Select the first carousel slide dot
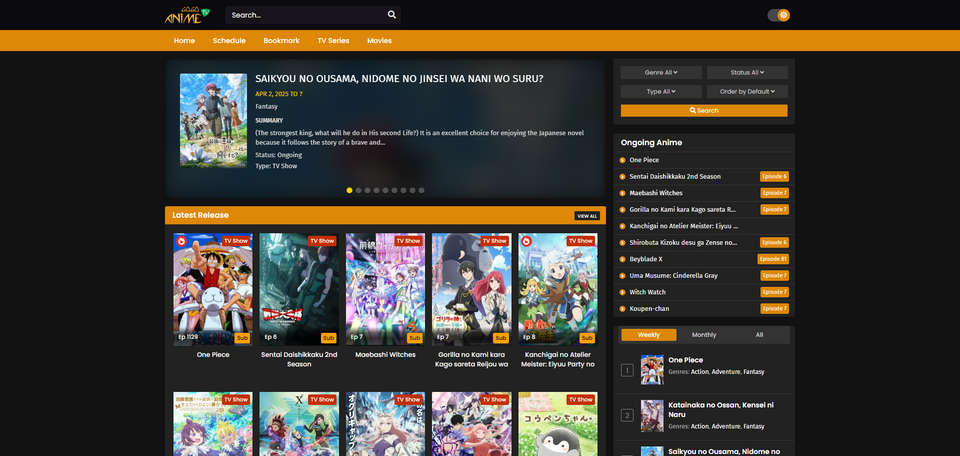The width and height of the screenshot is (960, 456). pyautogui.click(x=350, y=190)
